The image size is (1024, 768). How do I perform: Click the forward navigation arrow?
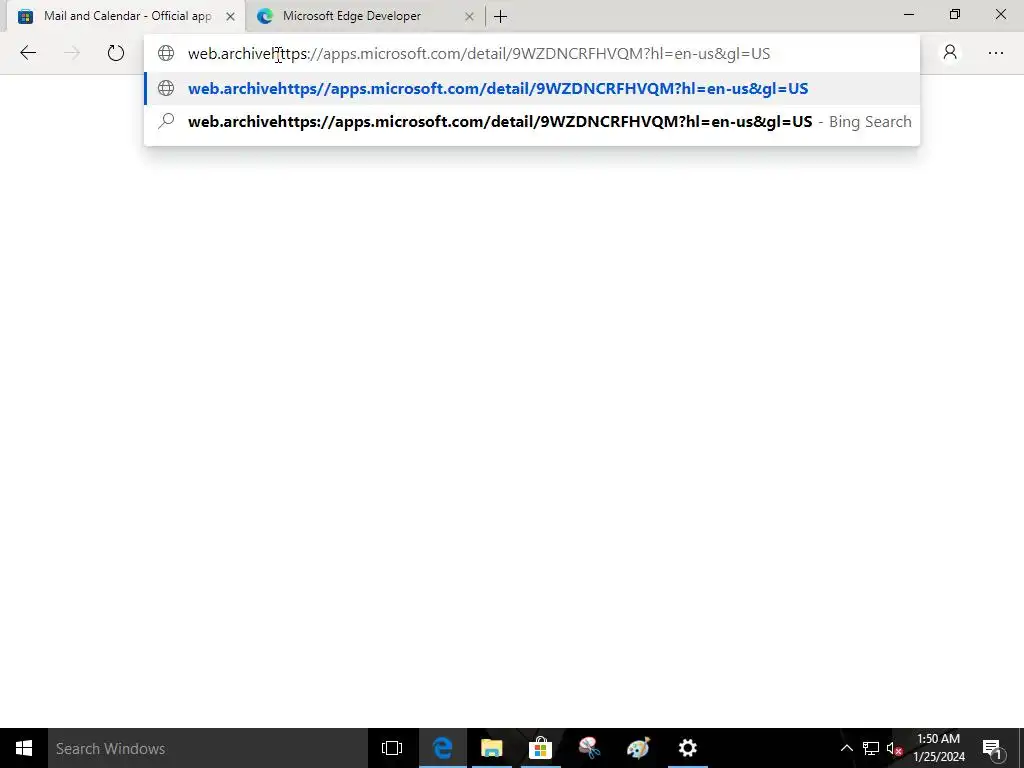coord(72,53)
